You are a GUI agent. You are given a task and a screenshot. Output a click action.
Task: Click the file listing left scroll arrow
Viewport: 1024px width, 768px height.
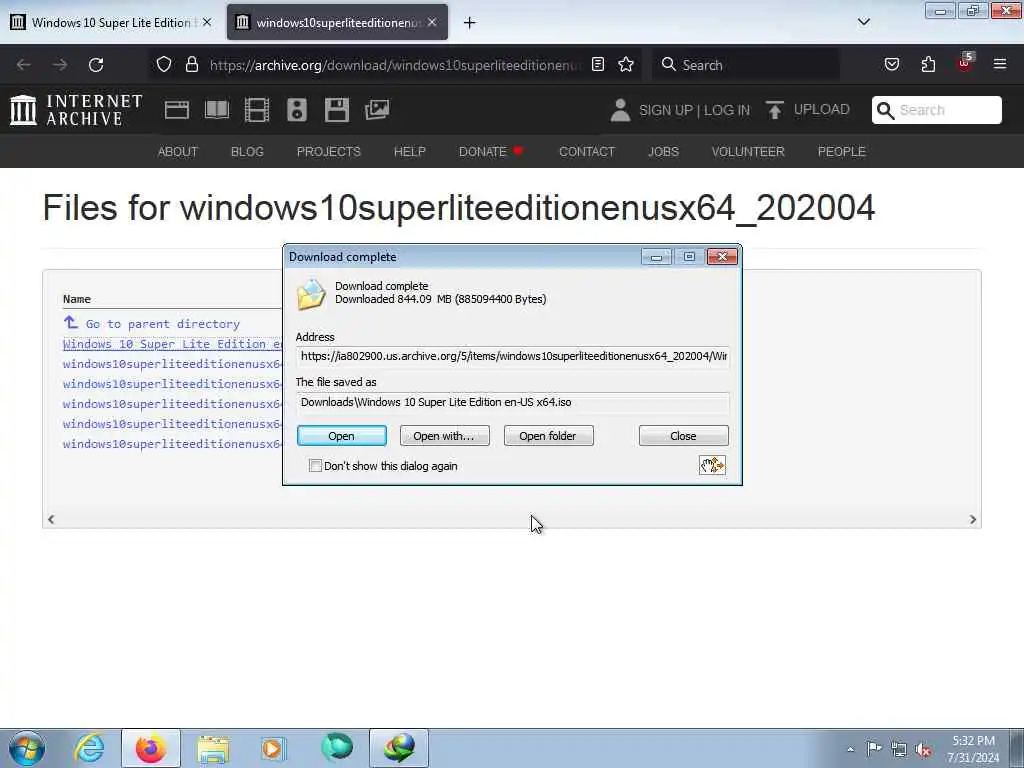[x=51, y=519]
